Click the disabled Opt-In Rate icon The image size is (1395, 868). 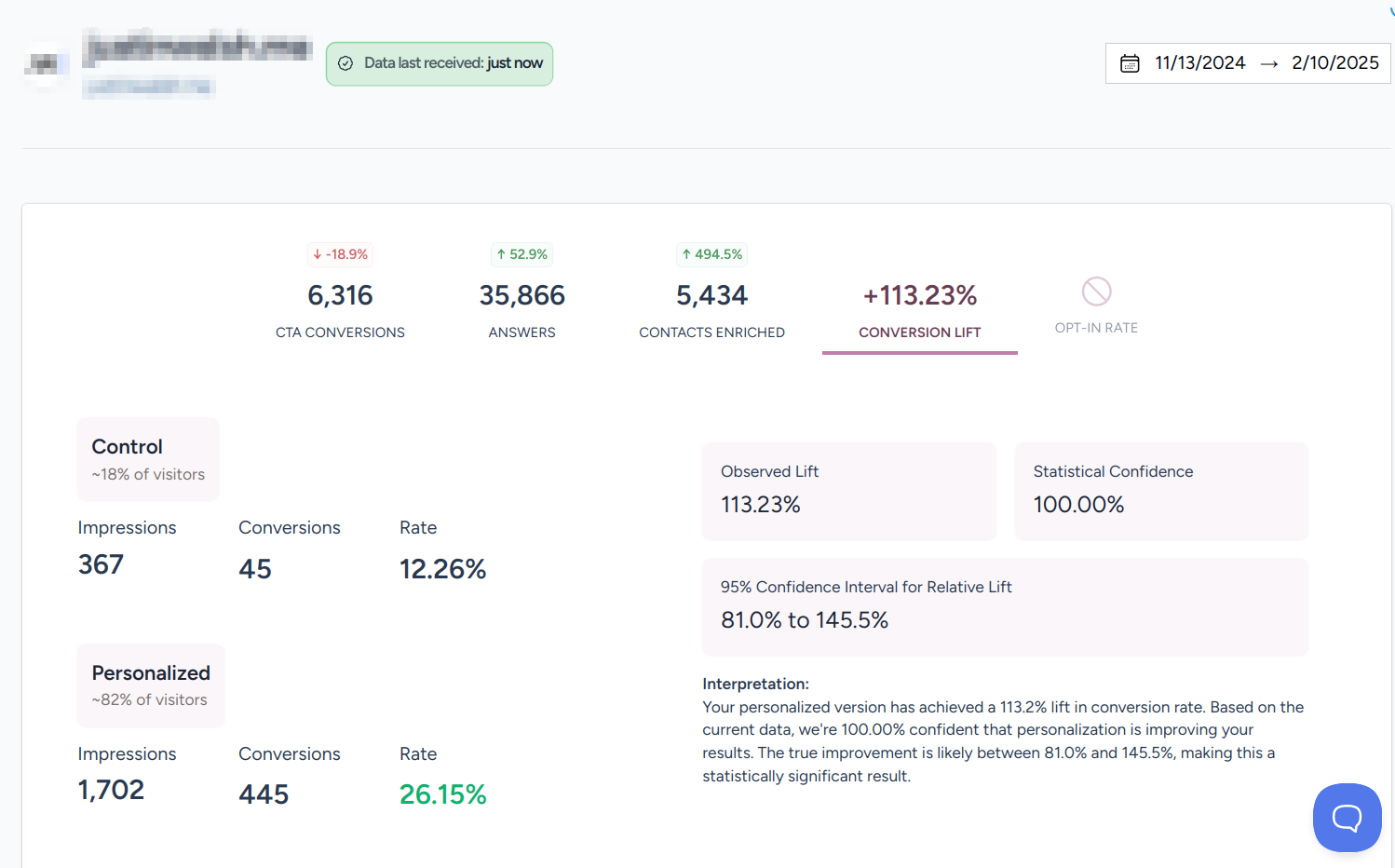[x=1096, y=292]
